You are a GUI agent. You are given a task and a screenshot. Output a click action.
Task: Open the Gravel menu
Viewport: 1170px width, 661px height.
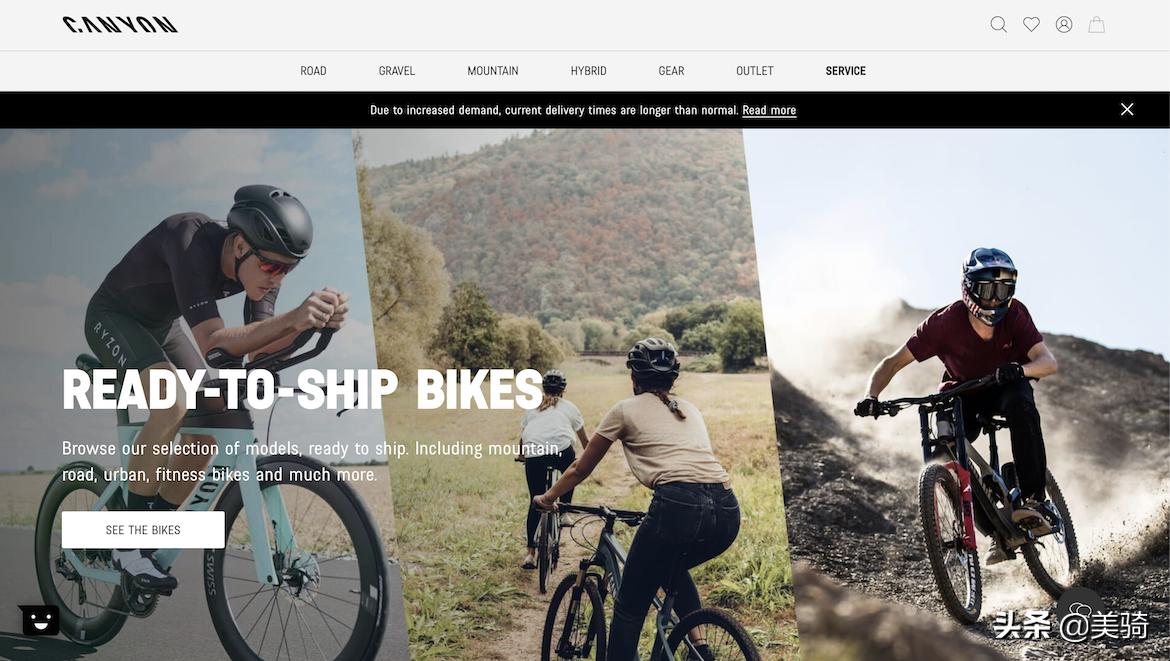(396, 71)
